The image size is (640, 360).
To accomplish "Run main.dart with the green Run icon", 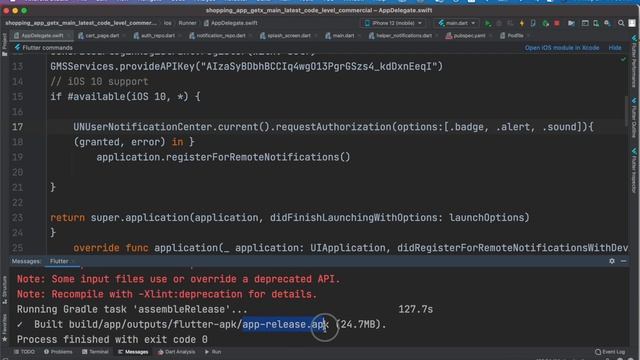I will (x=488, y=23).
